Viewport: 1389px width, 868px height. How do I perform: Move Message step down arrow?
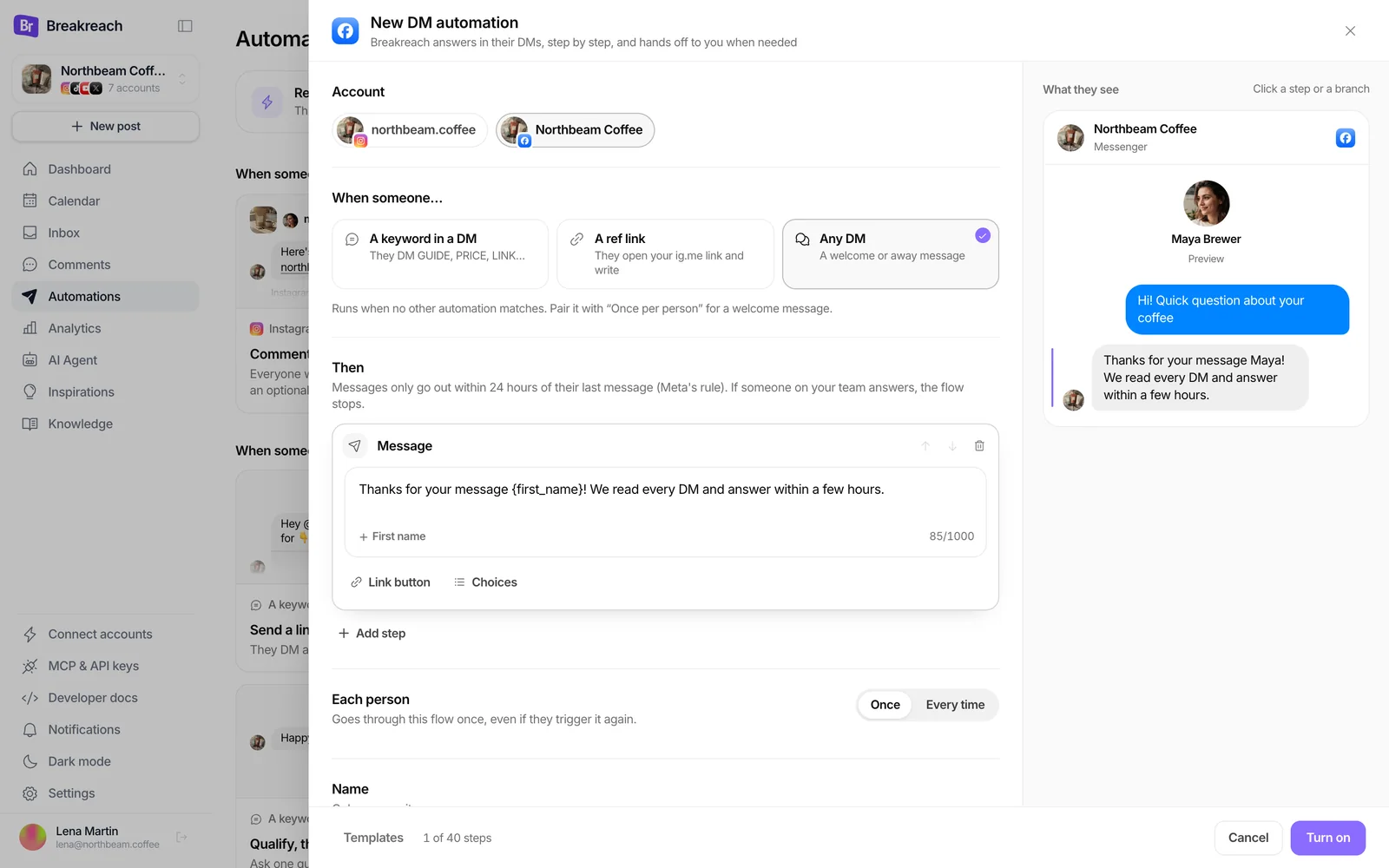pyautogui.click(x=952, y=446)
